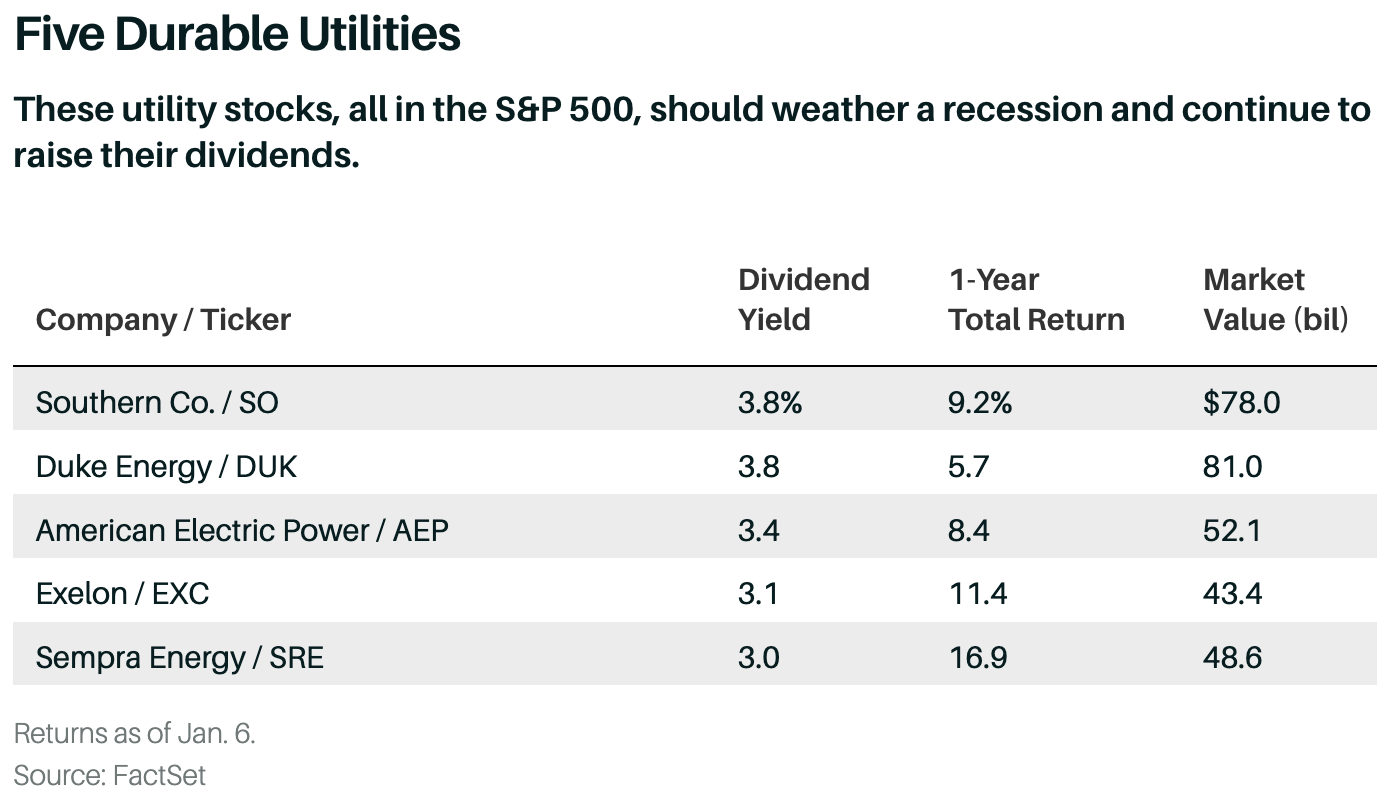Image resolution: width=1390 pixels, height=804 pixels.
Task: Select the Exelon / EXC row label
Action: point(122,594)
